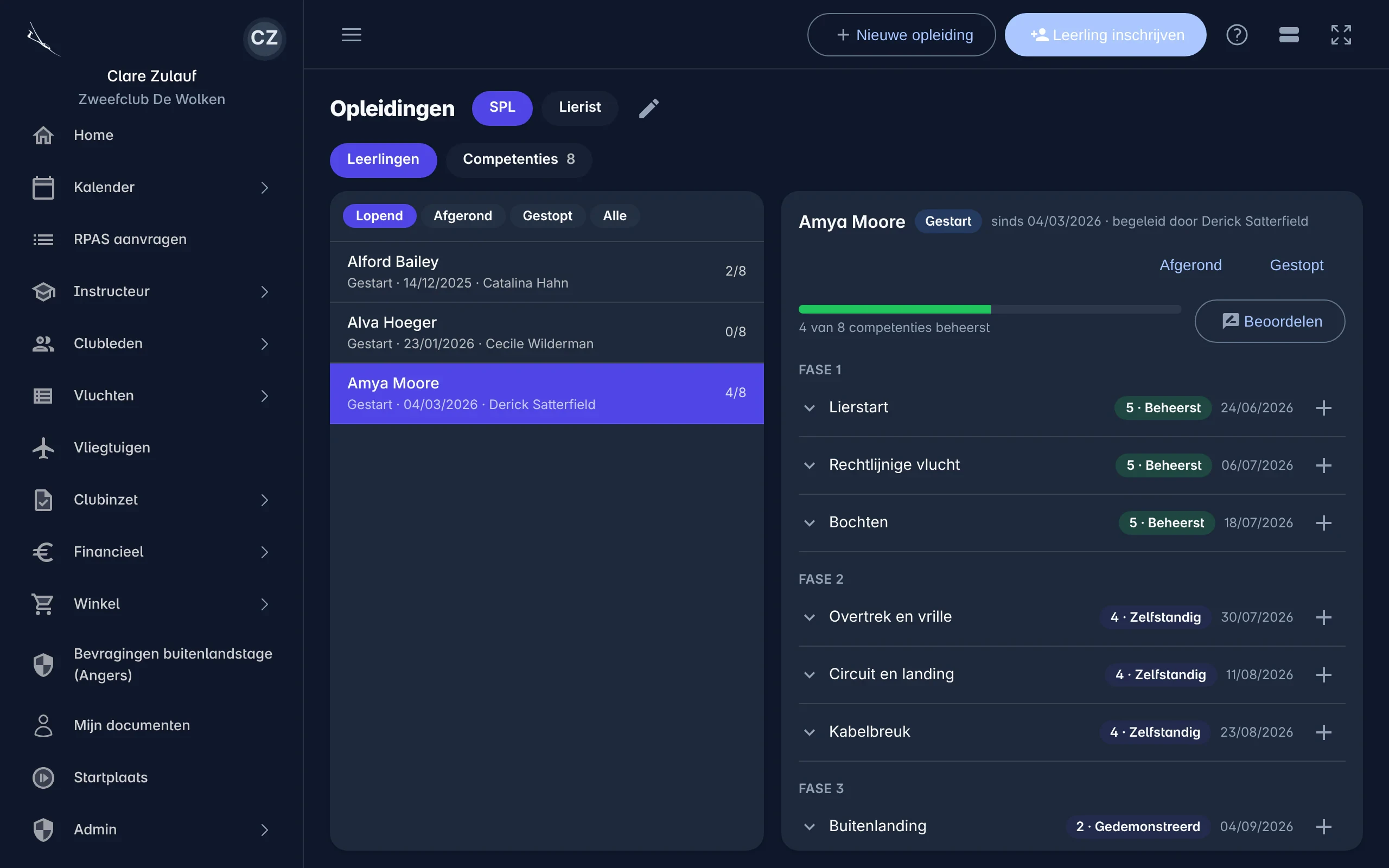
Task: Click the Beoordelen button
Action: coord(1270,322)
